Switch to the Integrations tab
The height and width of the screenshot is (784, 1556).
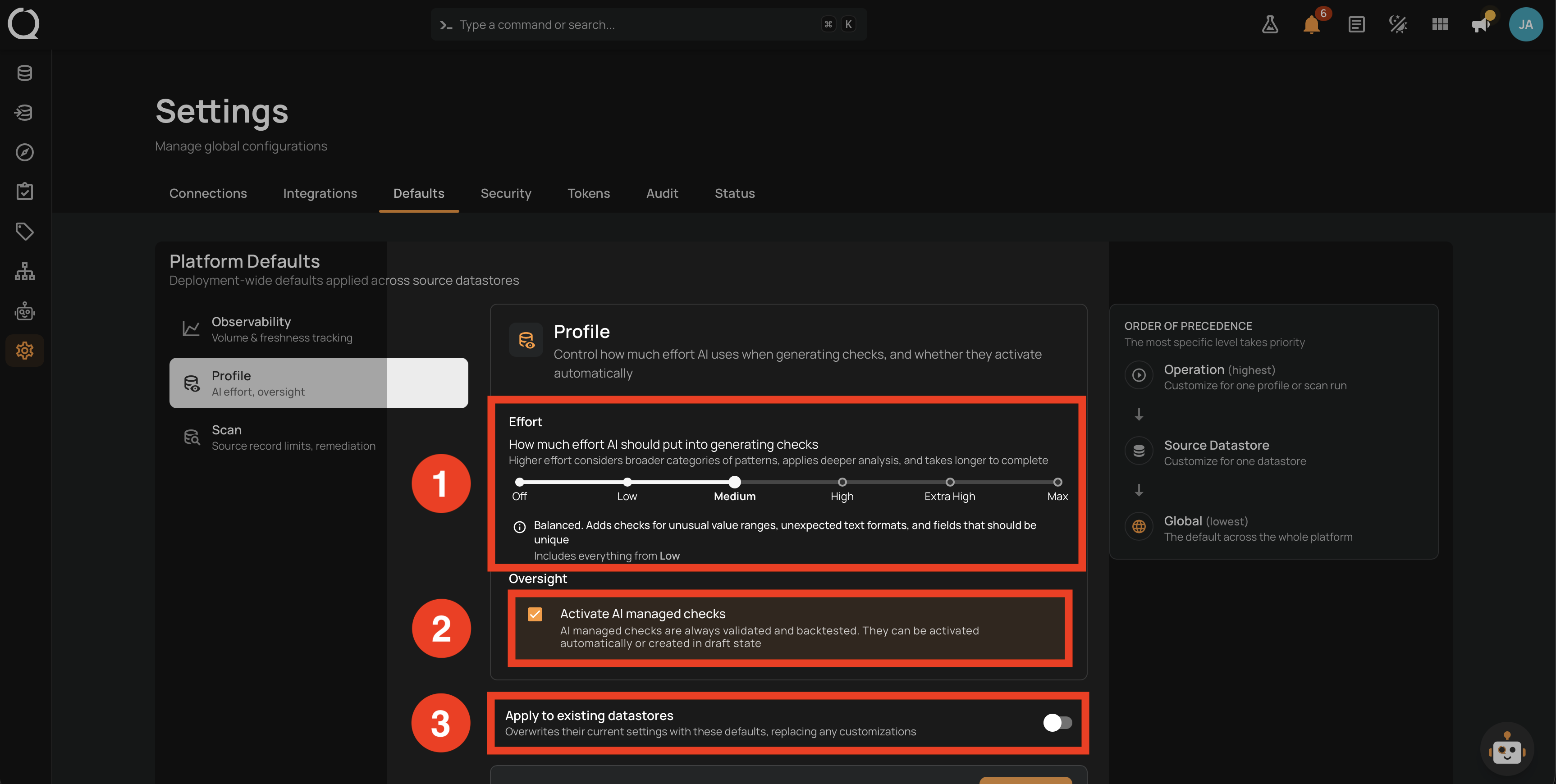point(320,193)
